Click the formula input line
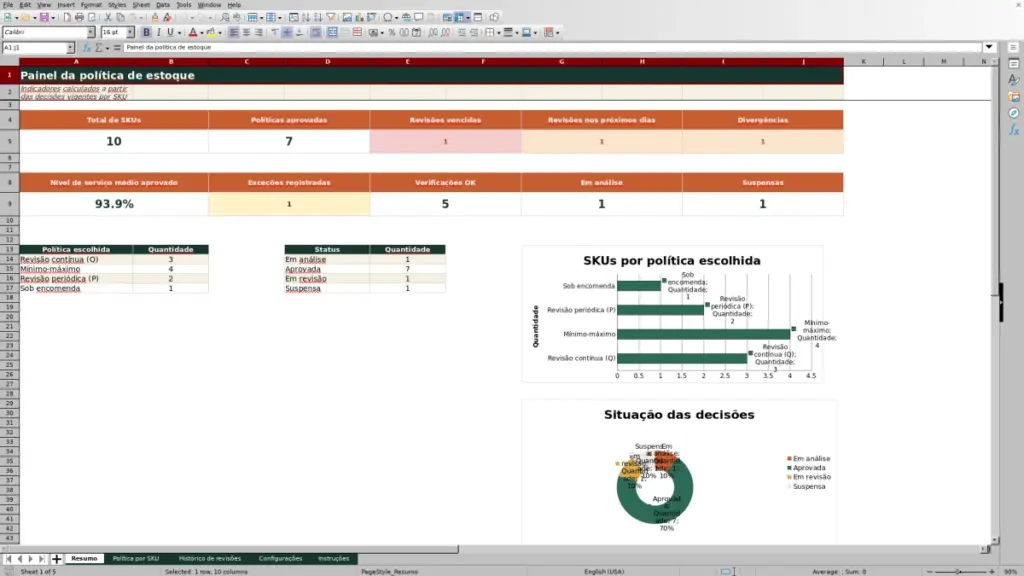Screen dimensions: 1024x576 click(552, 48)
